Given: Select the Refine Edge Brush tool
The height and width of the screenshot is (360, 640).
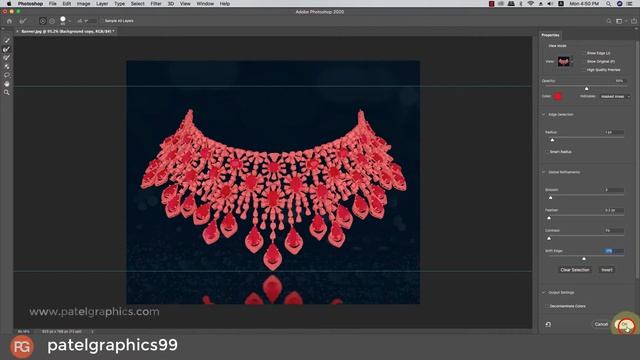Looking at the screenshot, I should (x=7, y=49).
